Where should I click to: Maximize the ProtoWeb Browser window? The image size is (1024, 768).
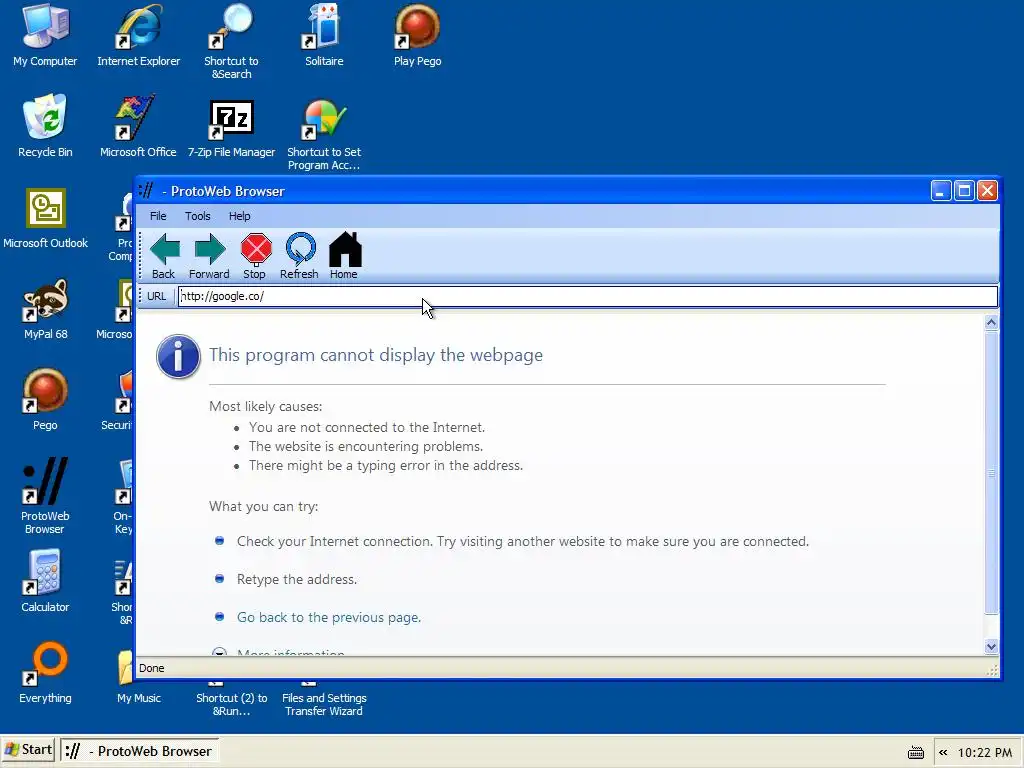(x=964, y=191)
